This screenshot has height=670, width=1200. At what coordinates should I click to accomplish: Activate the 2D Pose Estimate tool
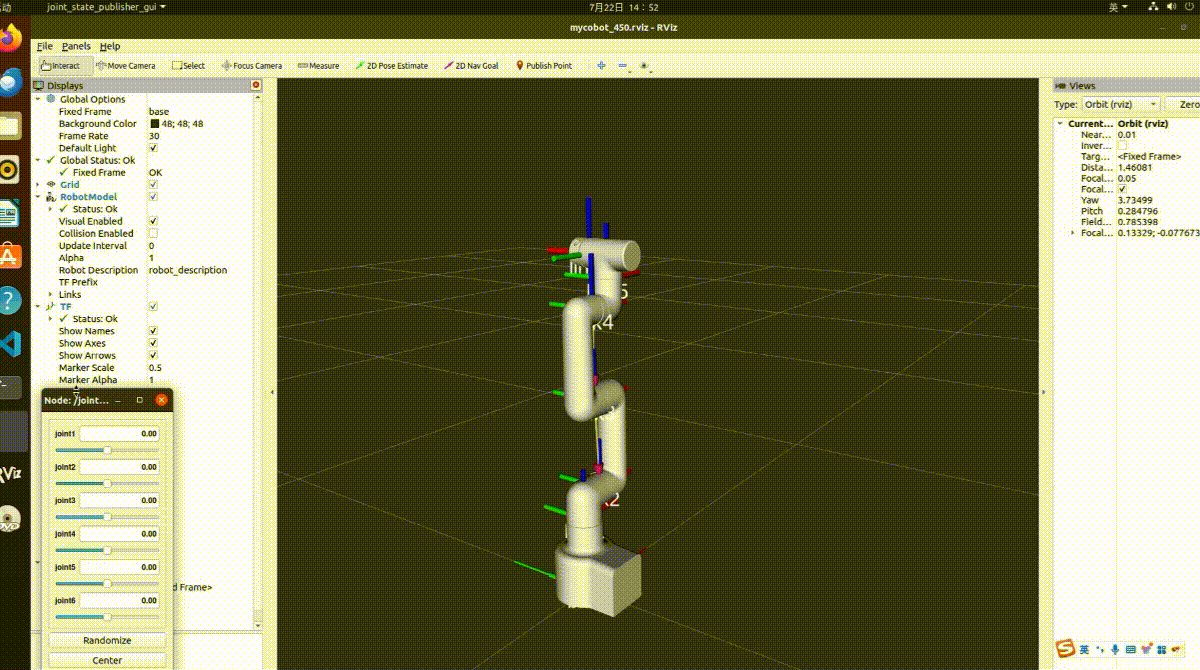point(390,65)
